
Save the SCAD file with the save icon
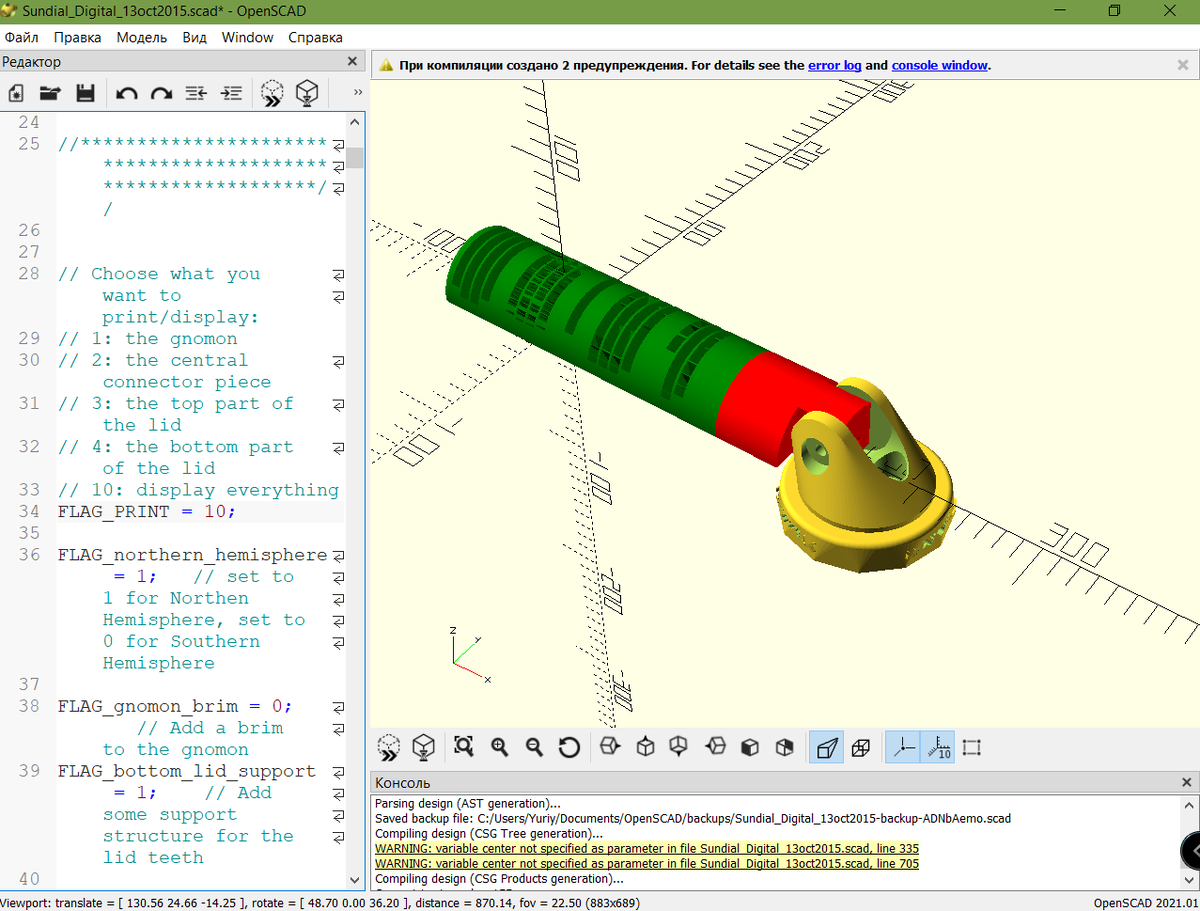tap(86, 92)
